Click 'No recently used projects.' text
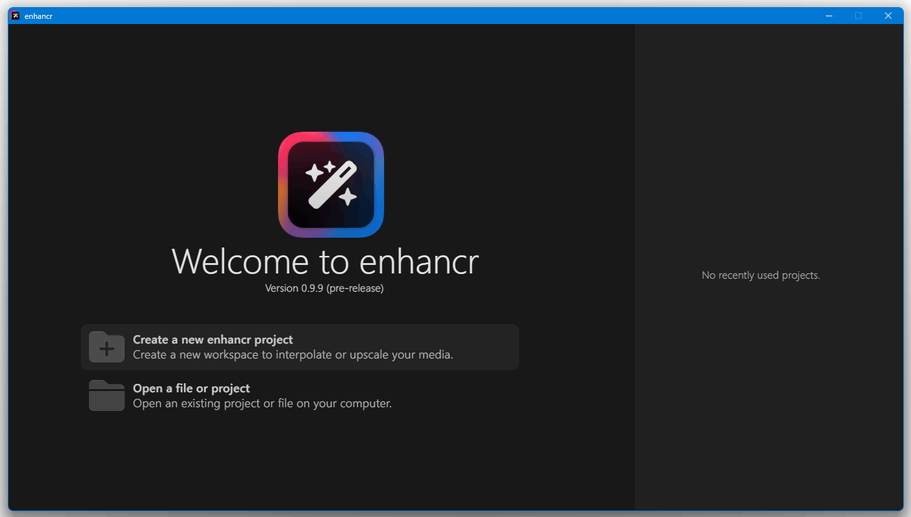Viewport: 911px width, 517px height. 761,275
